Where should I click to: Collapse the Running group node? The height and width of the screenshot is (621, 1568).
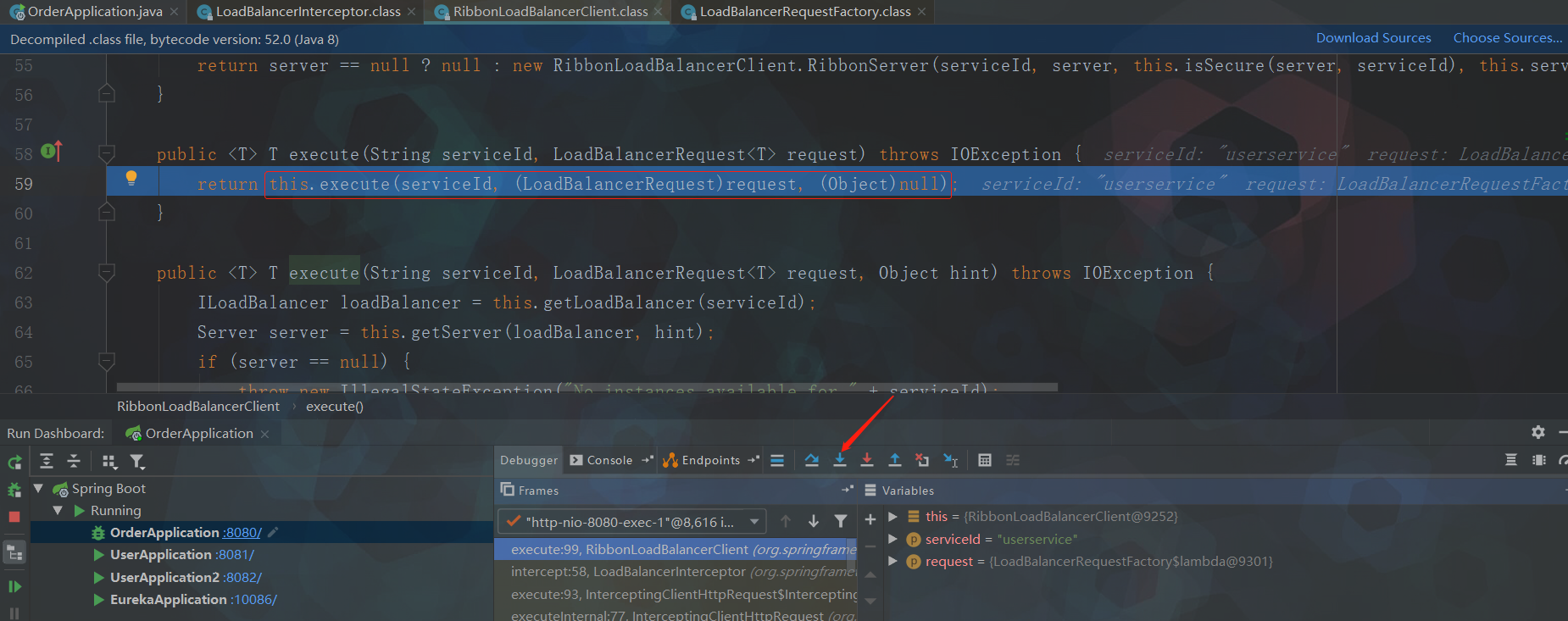click(58, 510)
